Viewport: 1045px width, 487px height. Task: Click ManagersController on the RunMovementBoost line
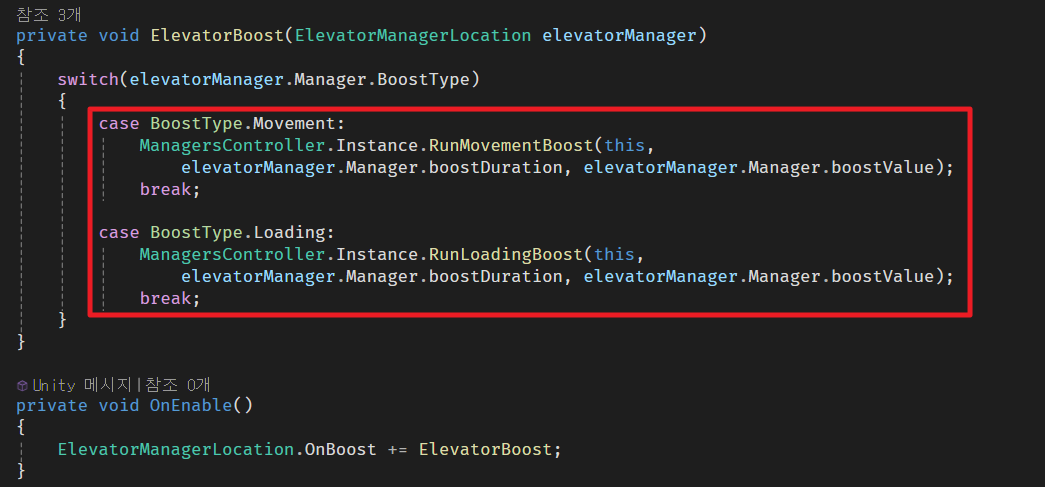232,145
